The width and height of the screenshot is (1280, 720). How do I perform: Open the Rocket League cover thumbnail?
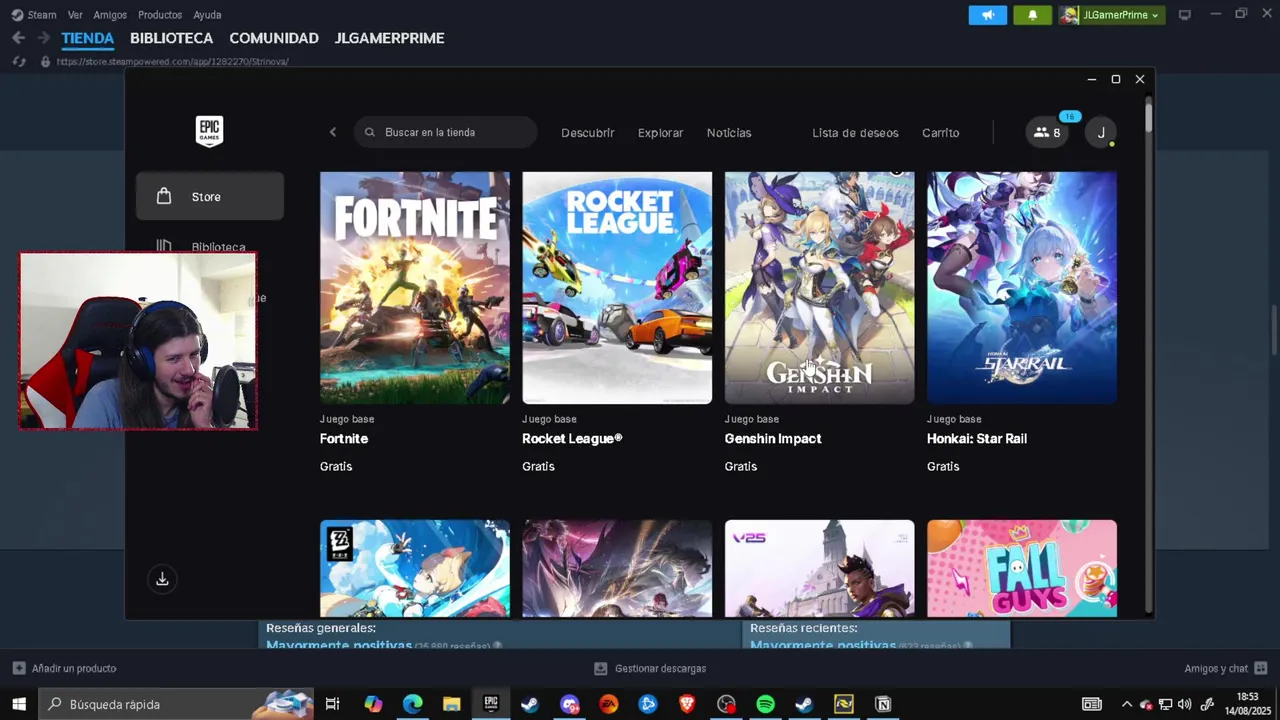pyautogui.click(x=617, y=287)
